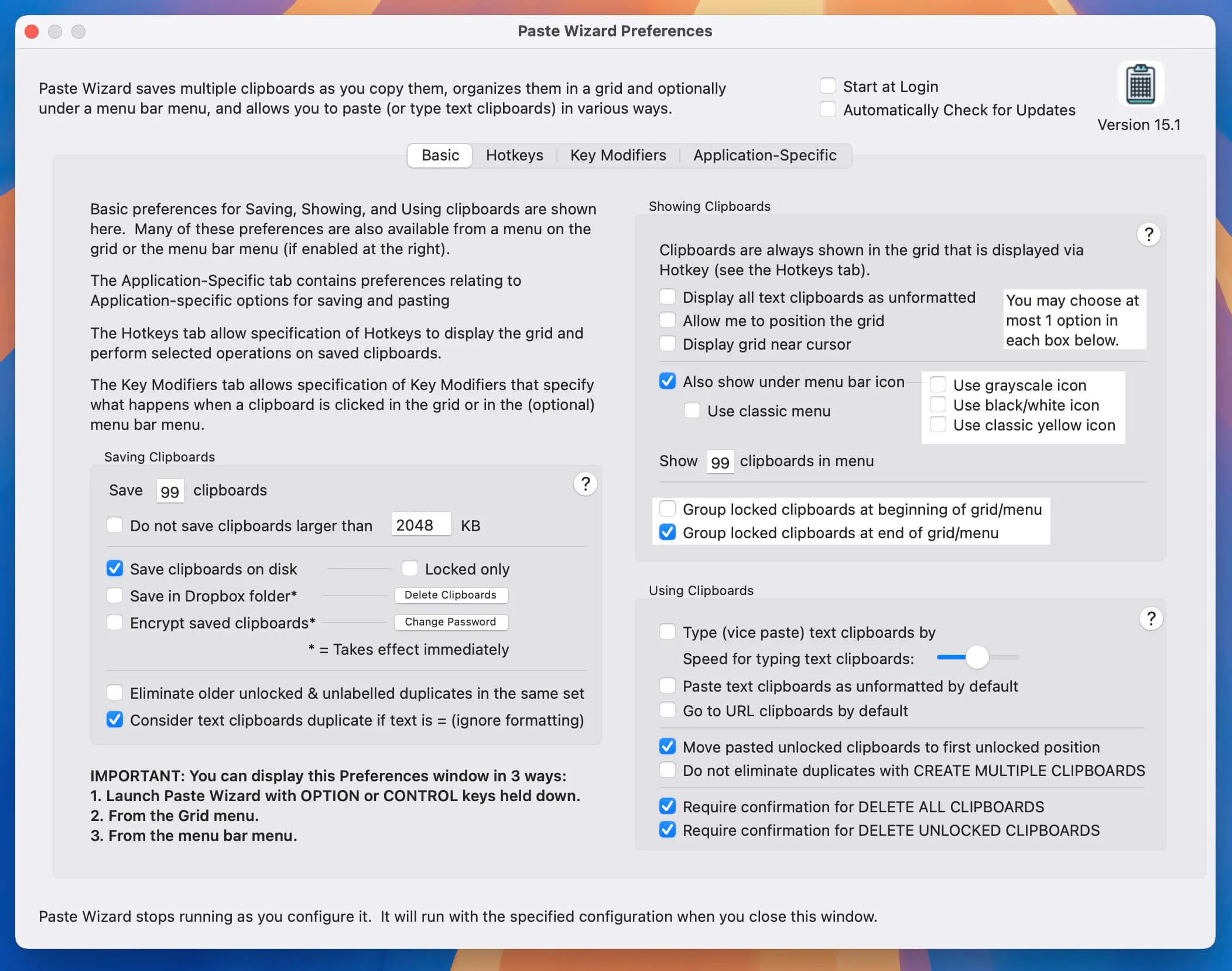1232x971 pixels.
Task: Check Use classic yellow icon
Action: (937, 425)
